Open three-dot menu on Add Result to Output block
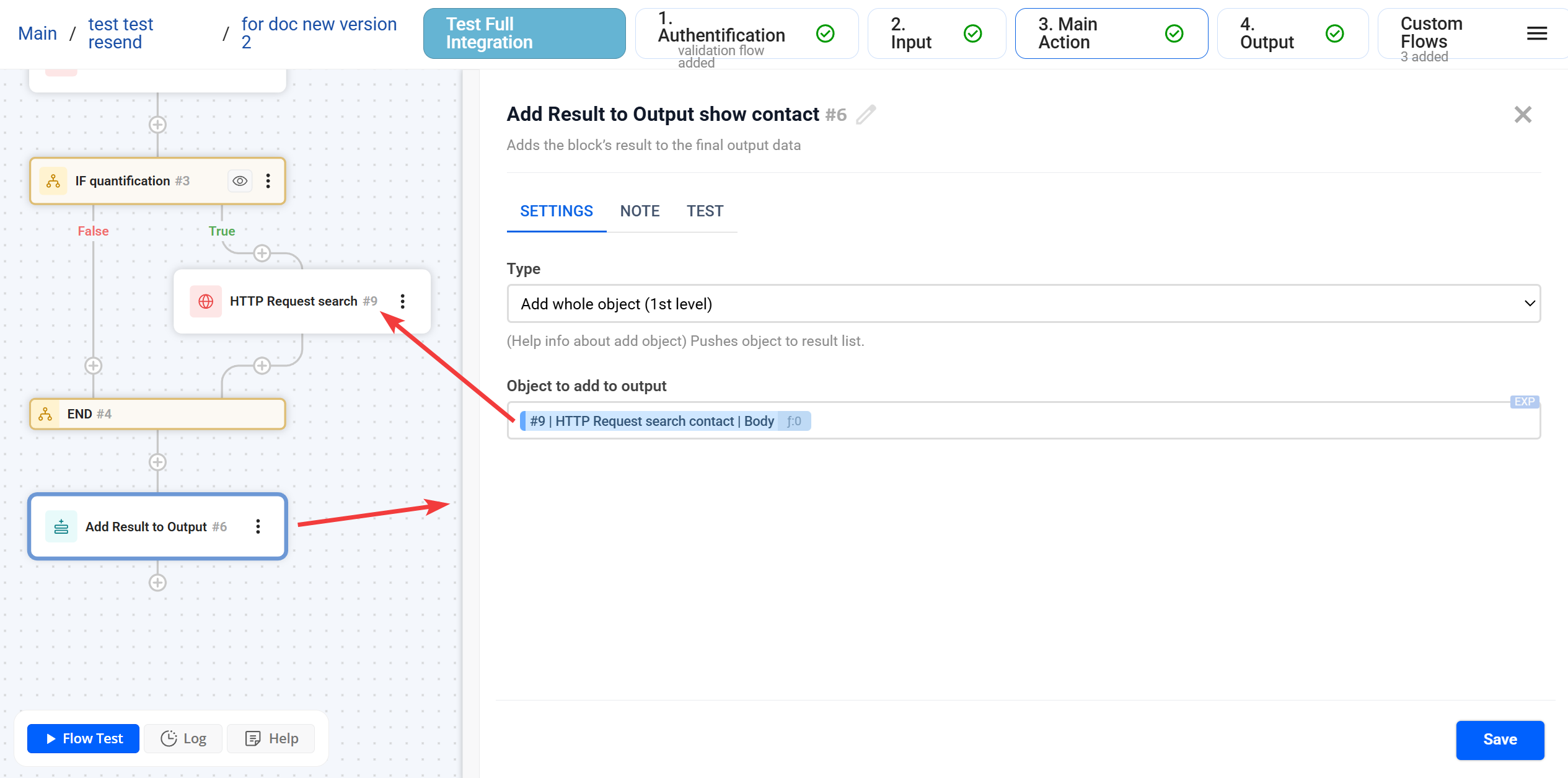The width and height of the screenshot is (1568, 778). (258, 526)
